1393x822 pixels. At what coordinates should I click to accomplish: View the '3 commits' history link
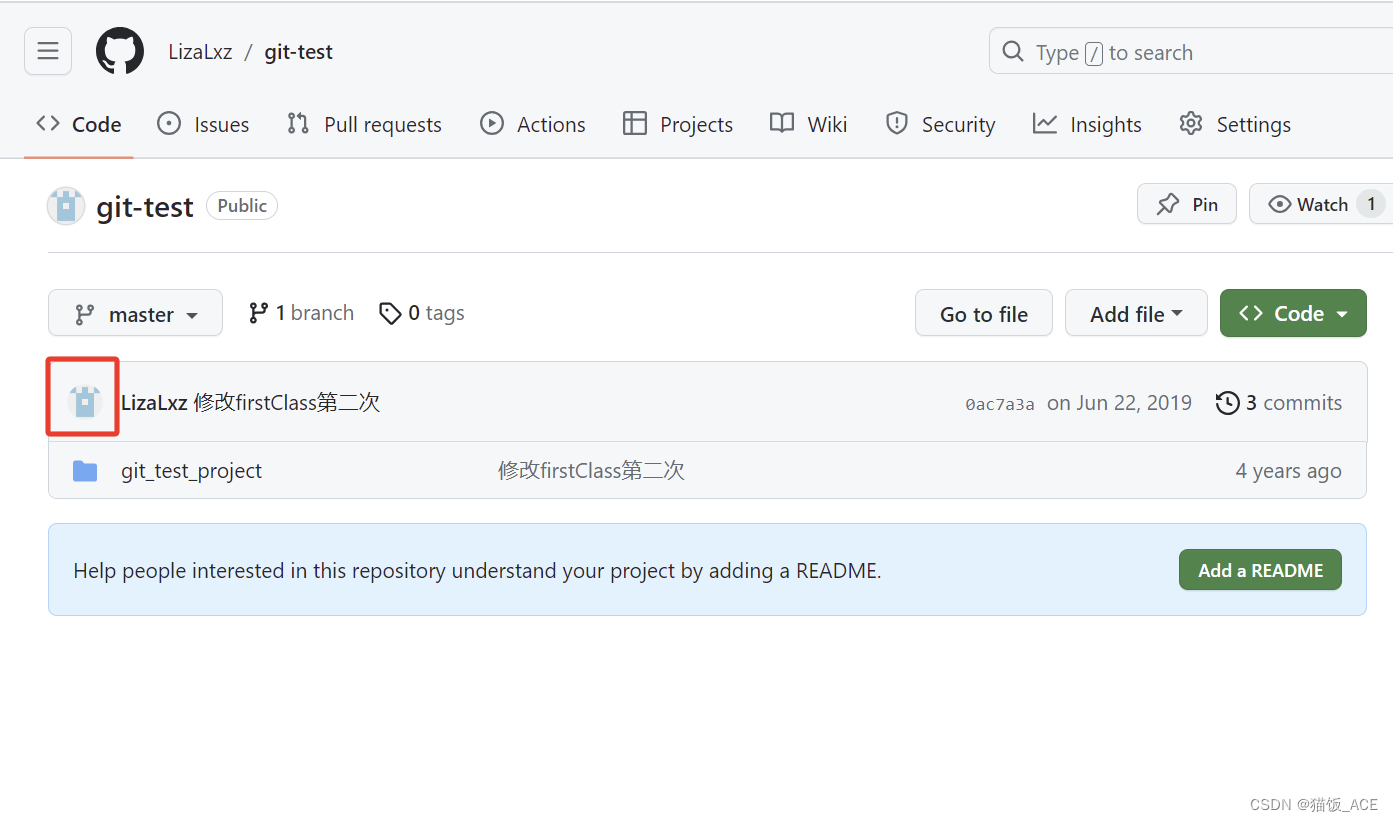[x=1279, y=403]
